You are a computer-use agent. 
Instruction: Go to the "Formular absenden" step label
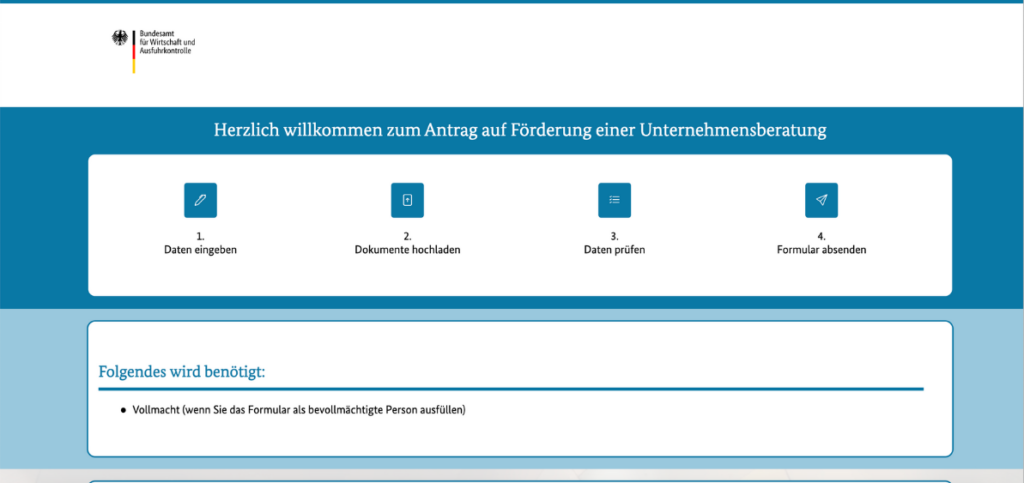pyautogui.click(x=821, y=250)
